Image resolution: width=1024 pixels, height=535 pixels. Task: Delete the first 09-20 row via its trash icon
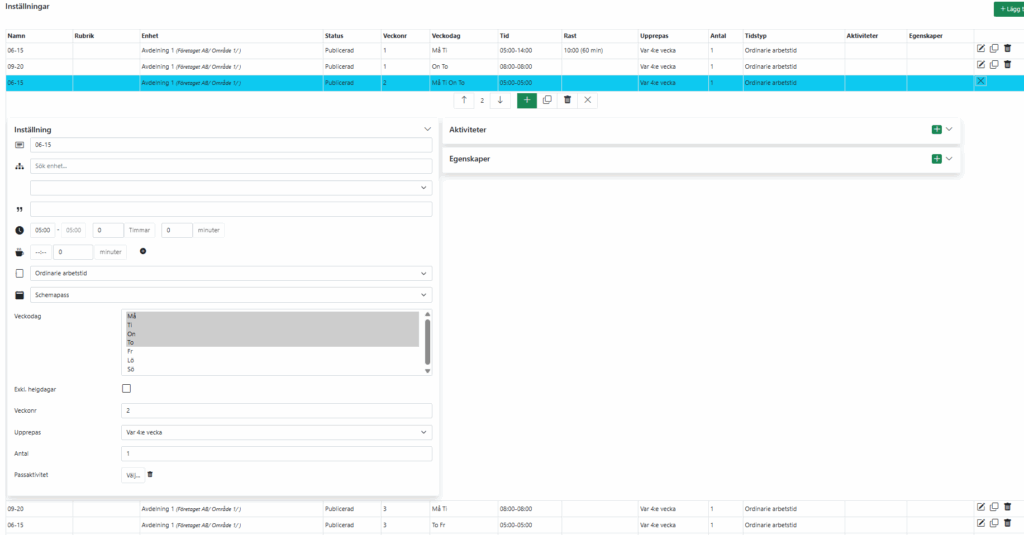tap(1007, 64)
